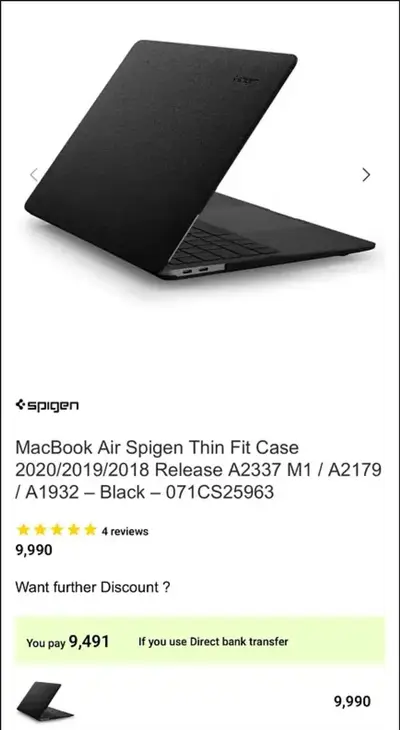400x730 pixels.
Task: Go to previous product image with left chevron
Action: [34, 175]
